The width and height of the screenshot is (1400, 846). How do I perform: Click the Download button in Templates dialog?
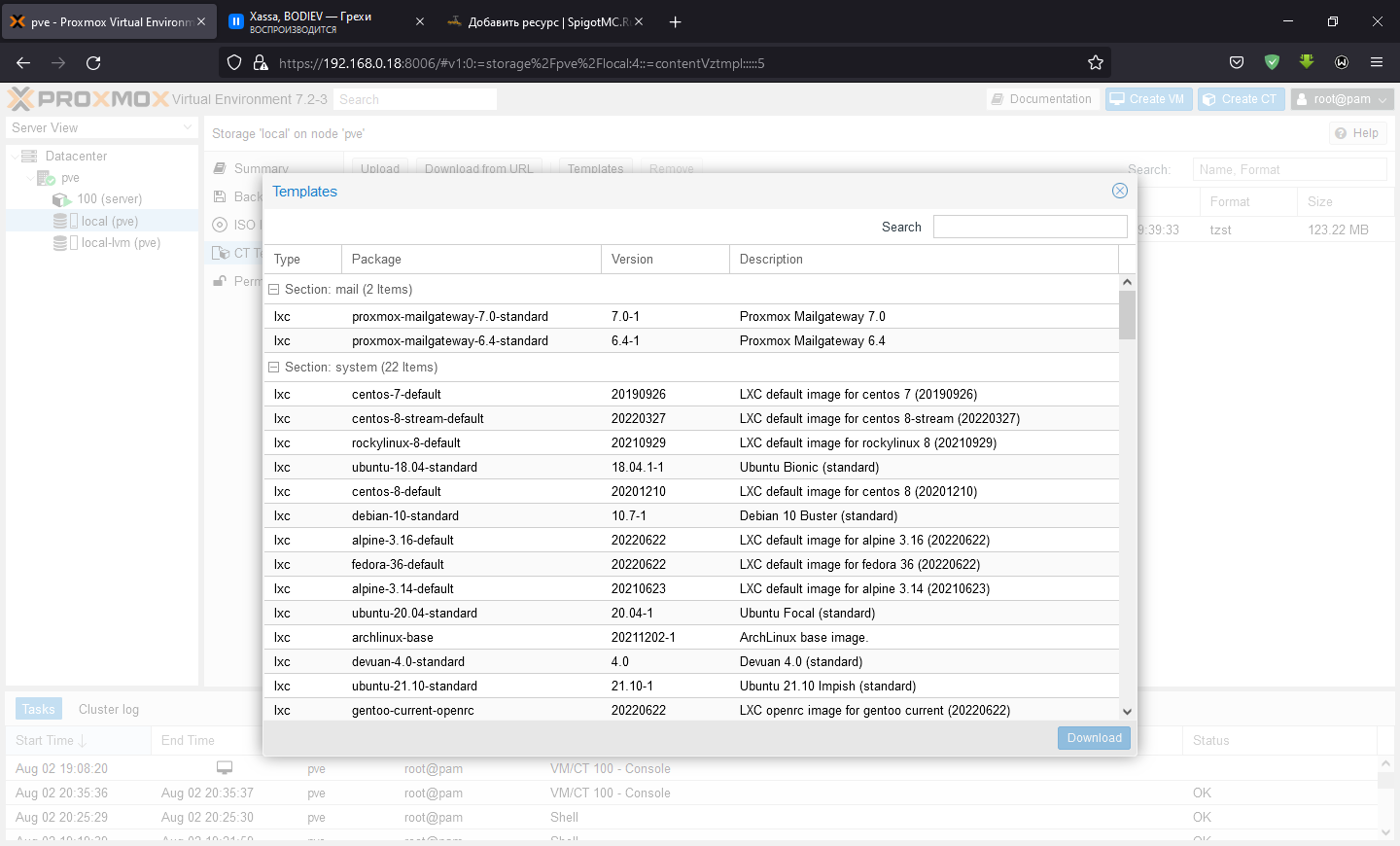(1094, 738)
